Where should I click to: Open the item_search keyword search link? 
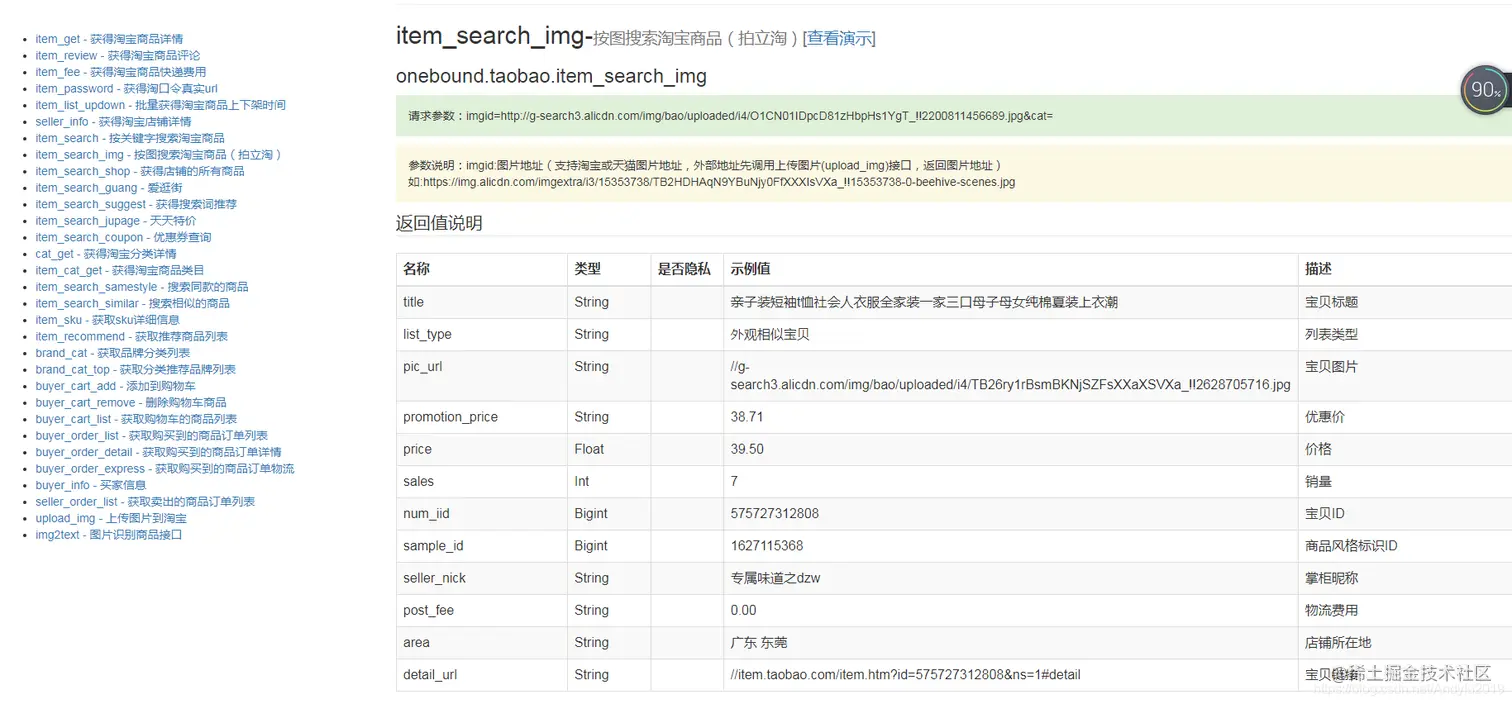[x=130, y=138]
